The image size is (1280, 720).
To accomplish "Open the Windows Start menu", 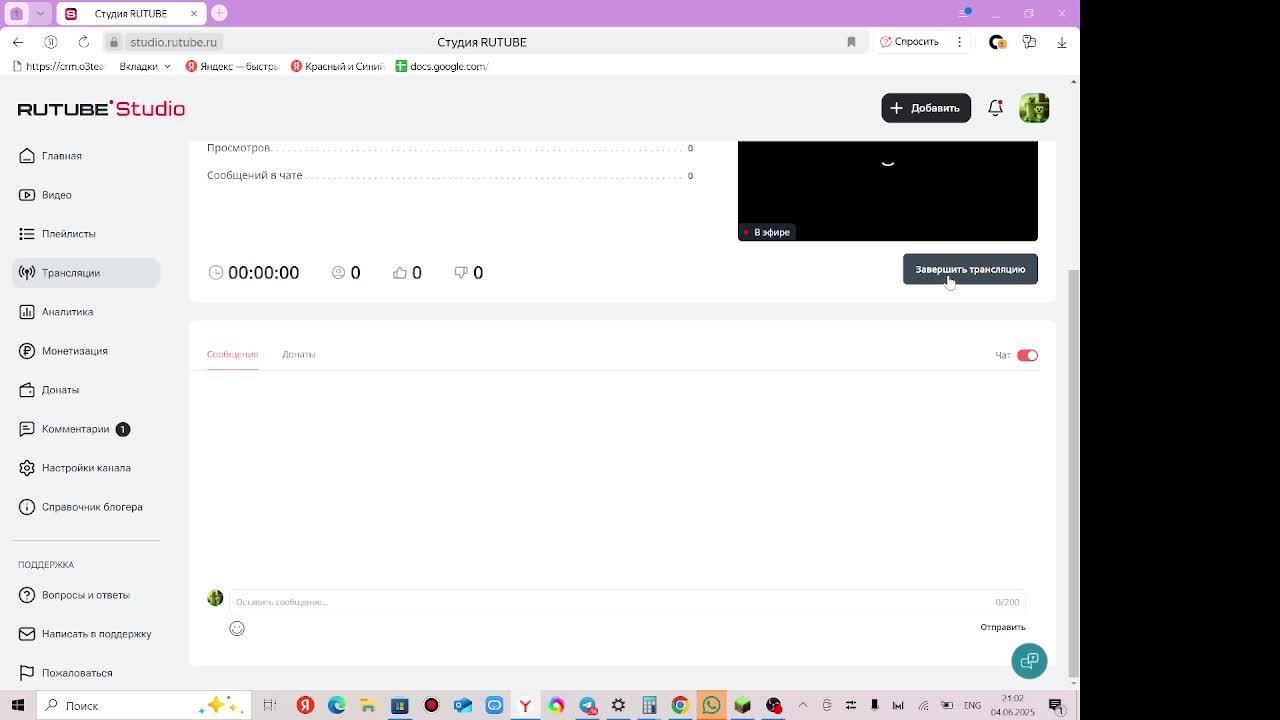I will pyautogui.click(x=18, y=705).
